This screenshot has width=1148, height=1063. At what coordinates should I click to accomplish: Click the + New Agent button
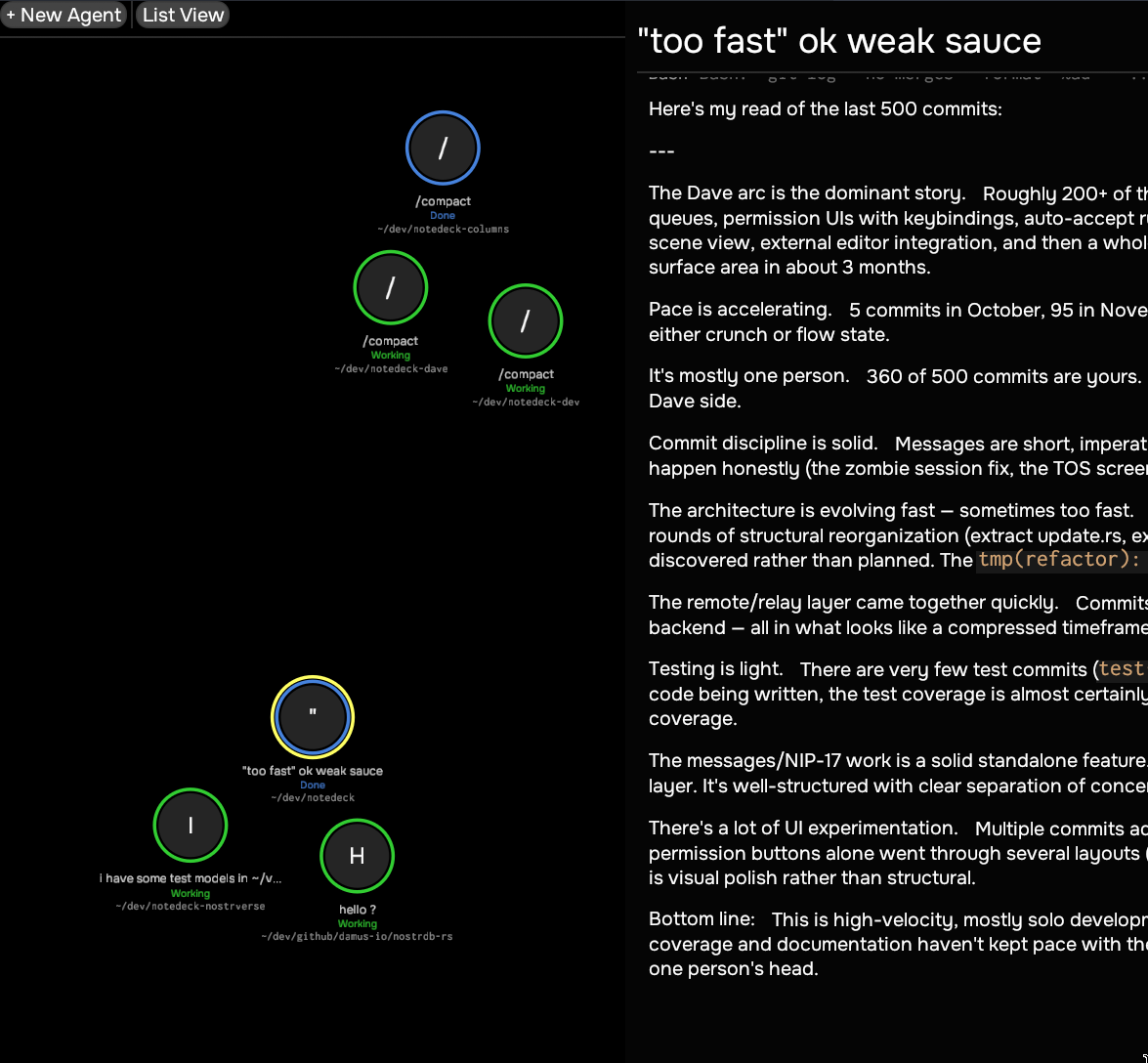pyautogui.click(x=64, y=15)
